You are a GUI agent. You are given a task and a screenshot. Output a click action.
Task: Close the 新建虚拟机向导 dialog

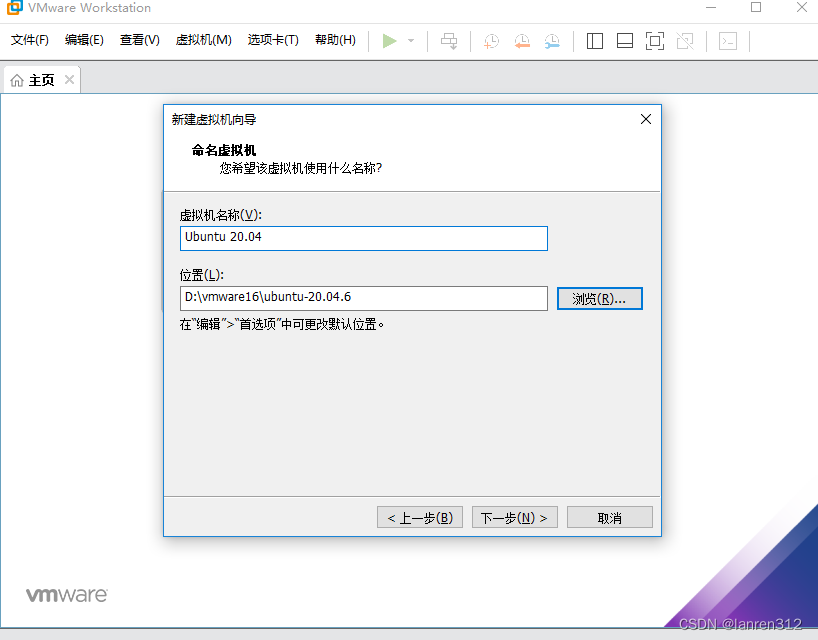(x=646, y=119)
